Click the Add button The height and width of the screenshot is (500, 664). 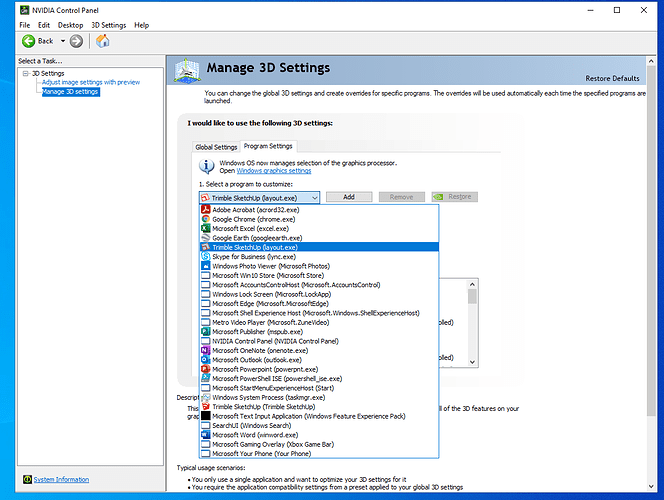(349, 197)
